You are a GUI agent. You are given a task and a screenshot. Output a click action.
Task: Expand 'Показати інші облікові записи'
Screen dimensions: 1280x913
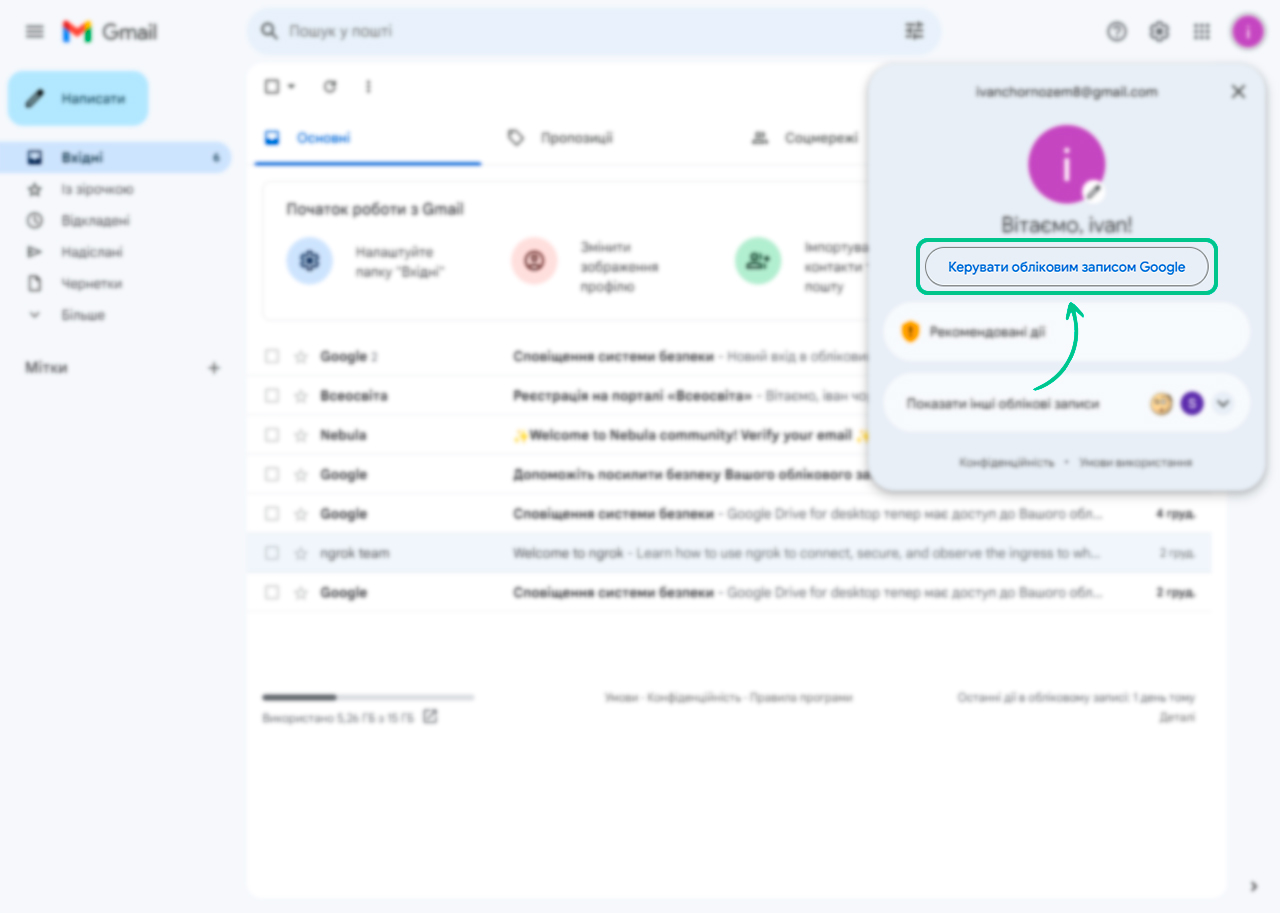point(1067,404)
